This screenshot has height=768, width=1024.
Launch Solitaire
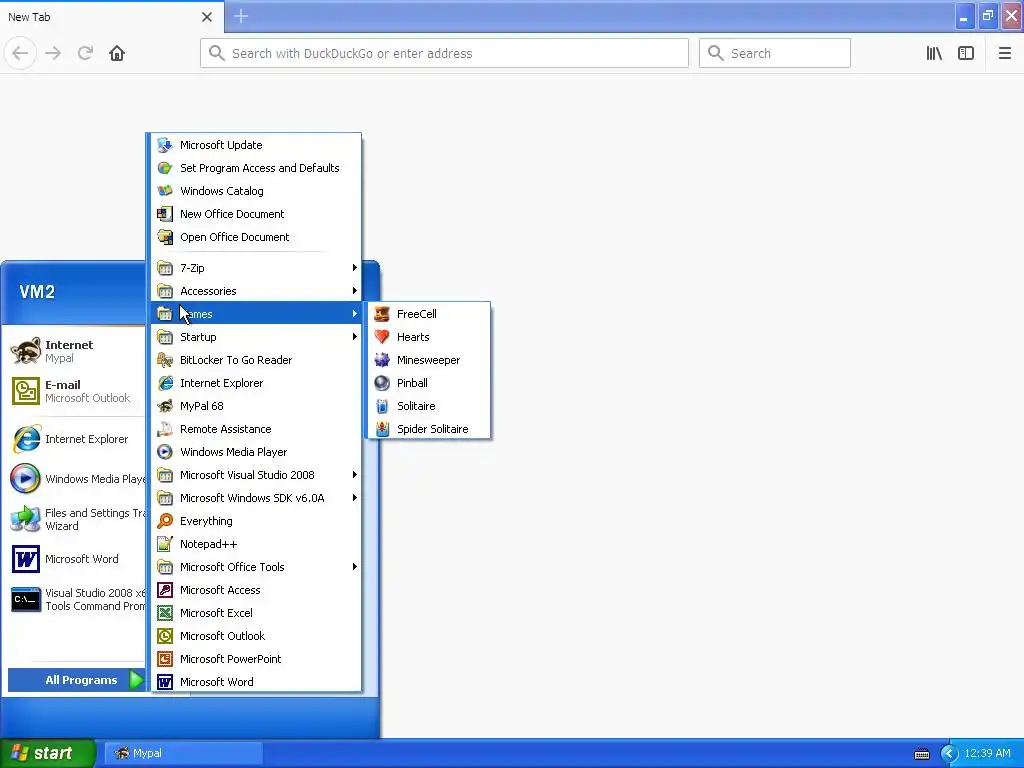click(429, 406)
